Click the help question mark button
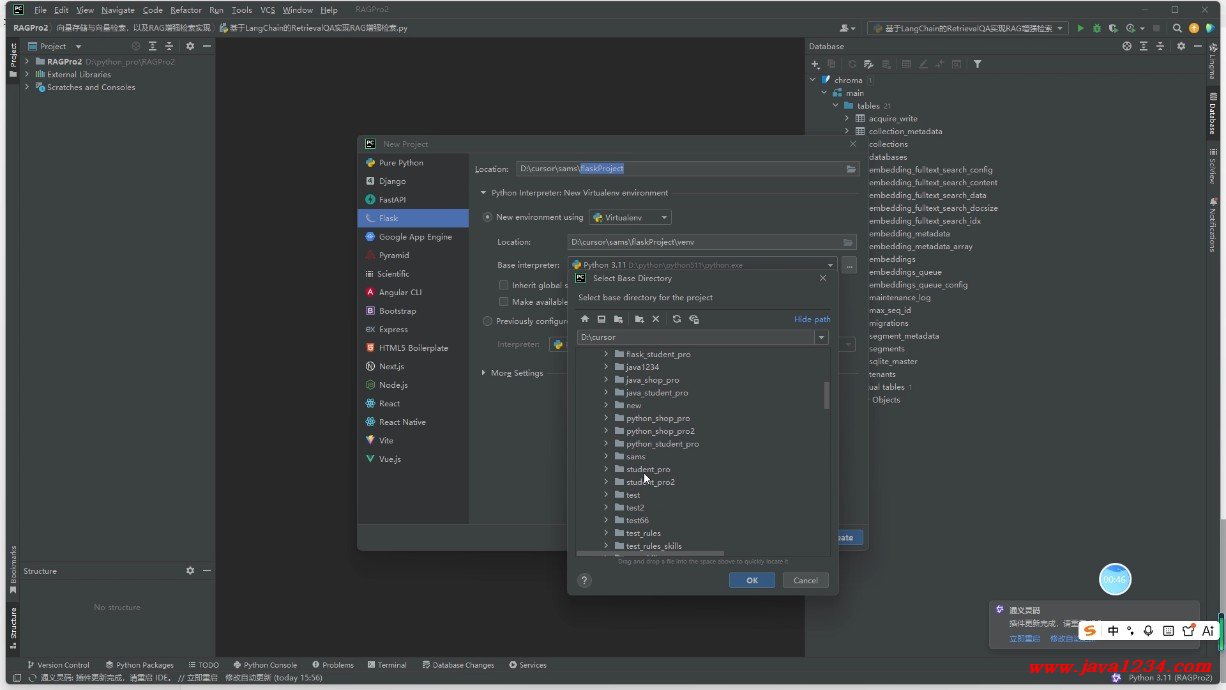The image size is (1226, 690). coord(584,580)
